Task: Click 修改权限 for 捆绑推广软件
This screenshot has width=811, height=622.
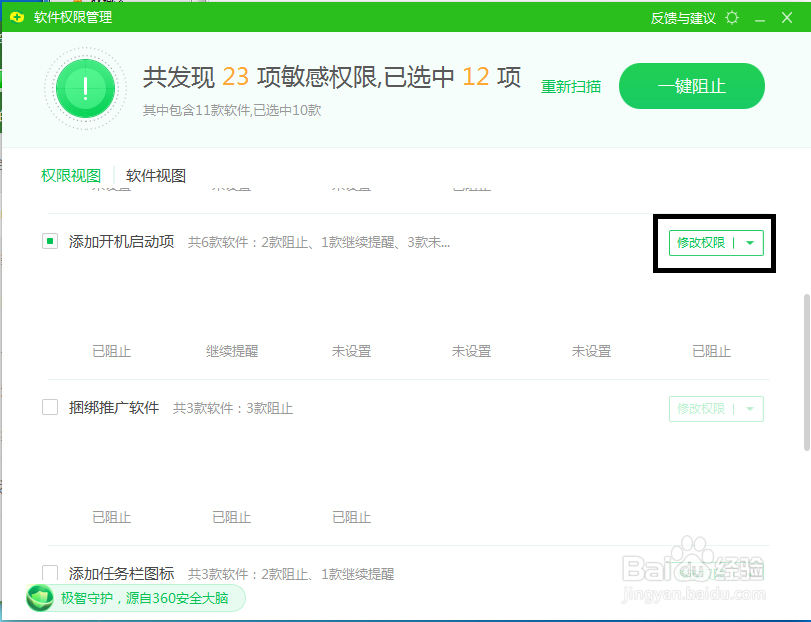Action: pyautogui.click(x=701, y=408)
